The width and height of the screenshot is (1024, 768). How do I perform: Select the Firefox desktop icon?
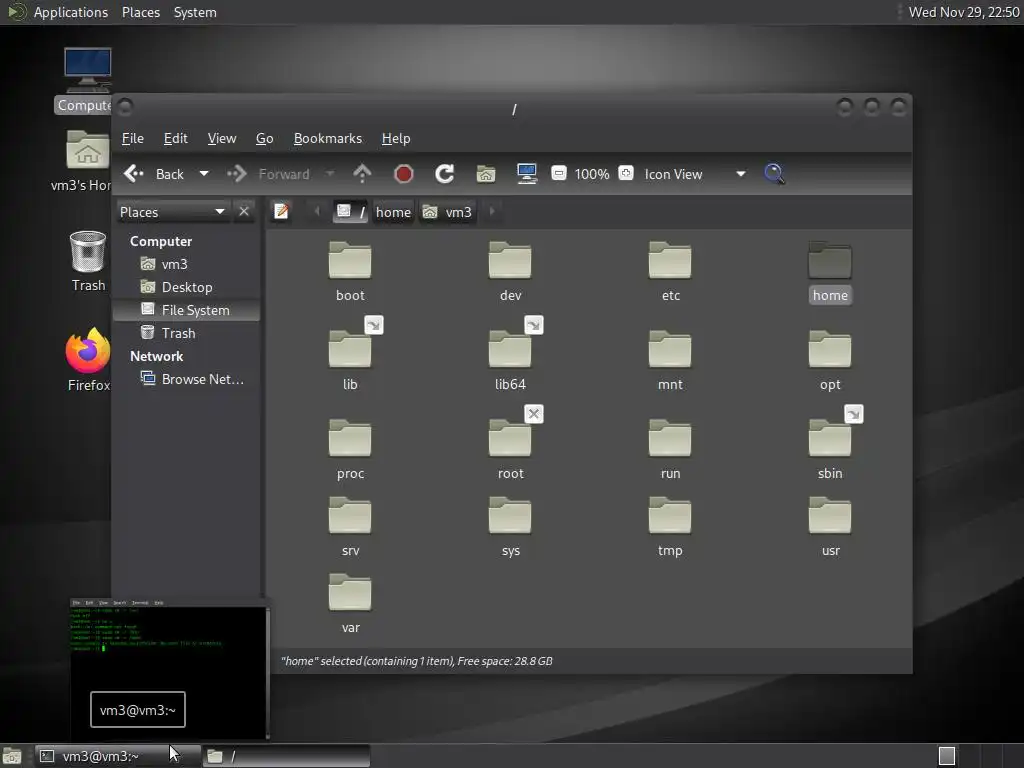(88, 359)
